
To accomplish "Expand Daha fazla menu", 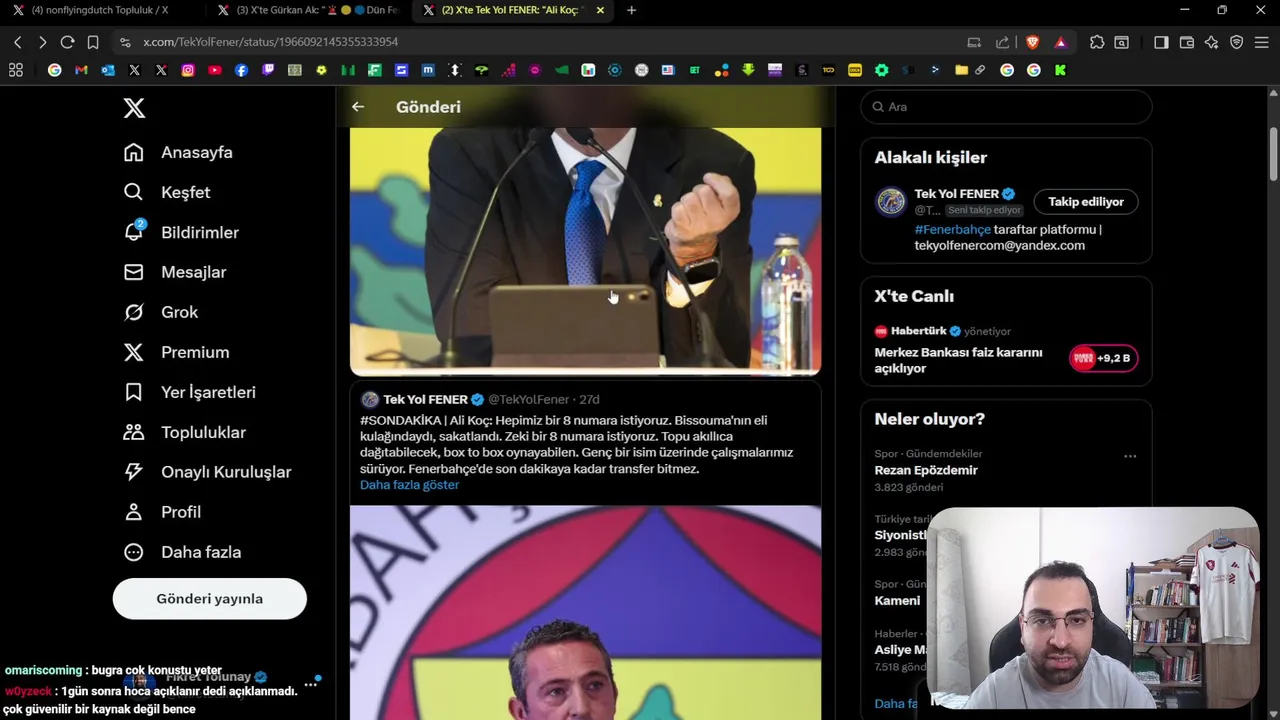I will 182,552.
